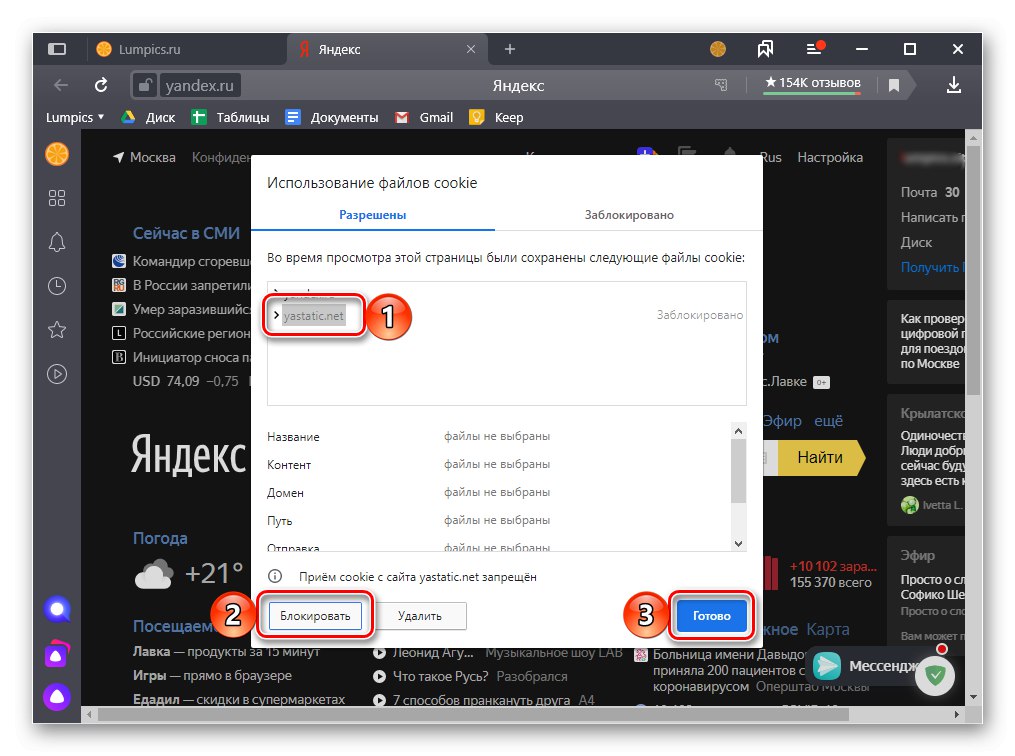
Task: Click the yellow Найти search button
Action: pyautogui.click(x=820, y=458)
